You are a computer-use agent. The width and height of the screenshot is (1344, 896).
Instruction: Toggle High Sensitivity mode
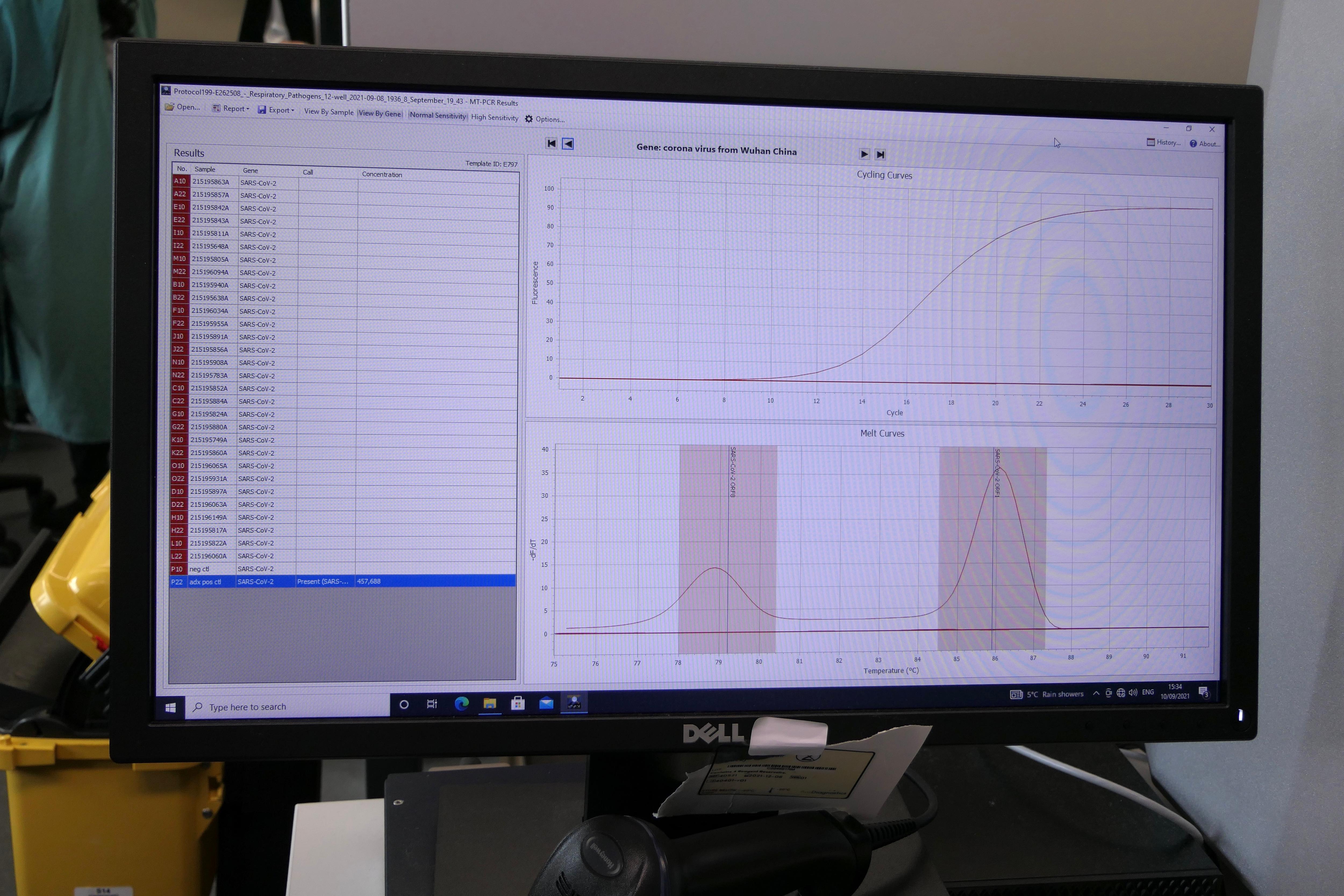point(494,118)
